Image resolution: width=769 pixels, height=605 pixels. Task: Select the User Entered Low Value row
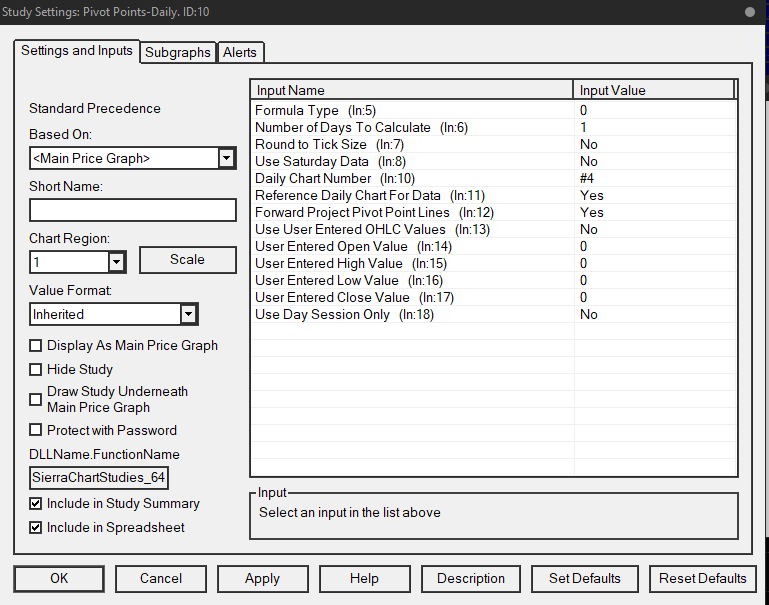coord(494,280)
